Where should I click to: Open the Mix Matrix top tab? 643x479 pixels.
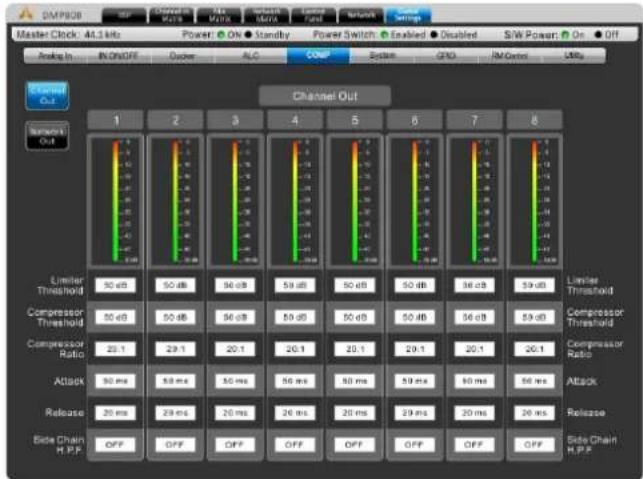219,15
